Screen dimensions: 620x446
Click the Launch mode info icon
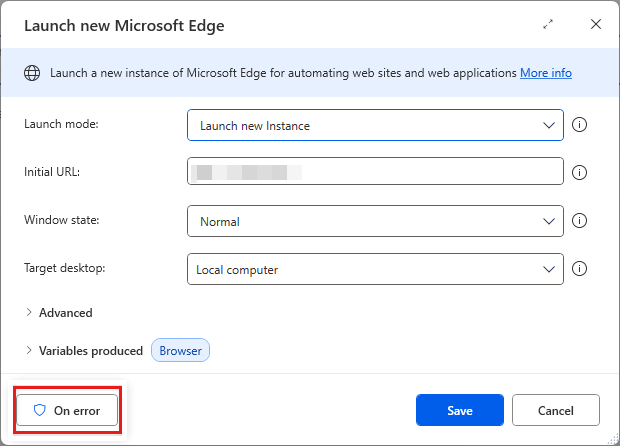(x=579, y=125)
